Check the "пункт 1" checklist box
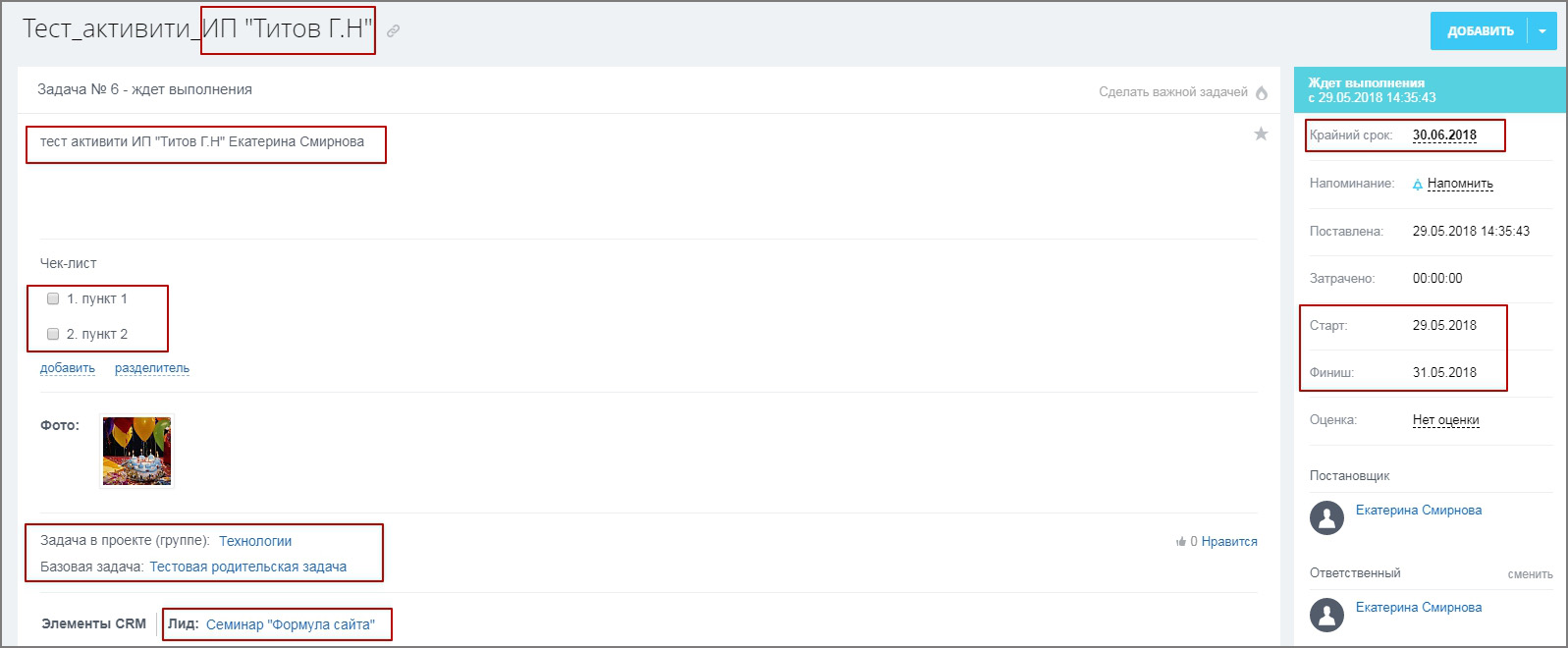The image size is (1568, 648). [x=53, y=298]
